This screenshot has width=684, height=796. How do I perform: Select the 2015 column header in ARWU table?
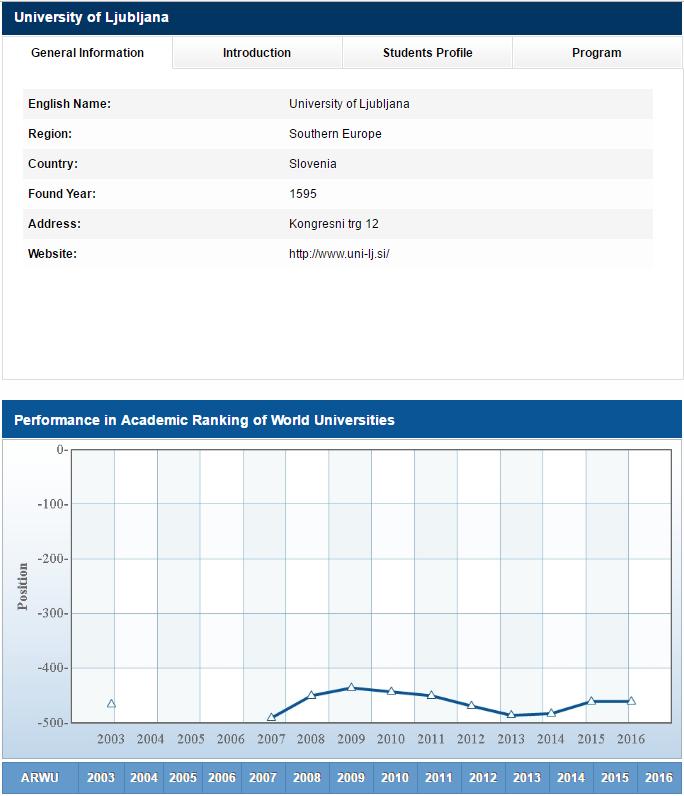[x=615, y=777]
